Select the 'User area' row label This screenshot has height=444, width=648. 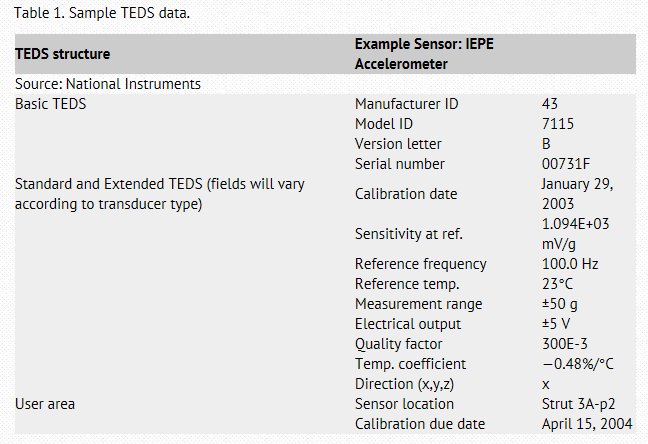pyautogui.click(x=45, y=404)
